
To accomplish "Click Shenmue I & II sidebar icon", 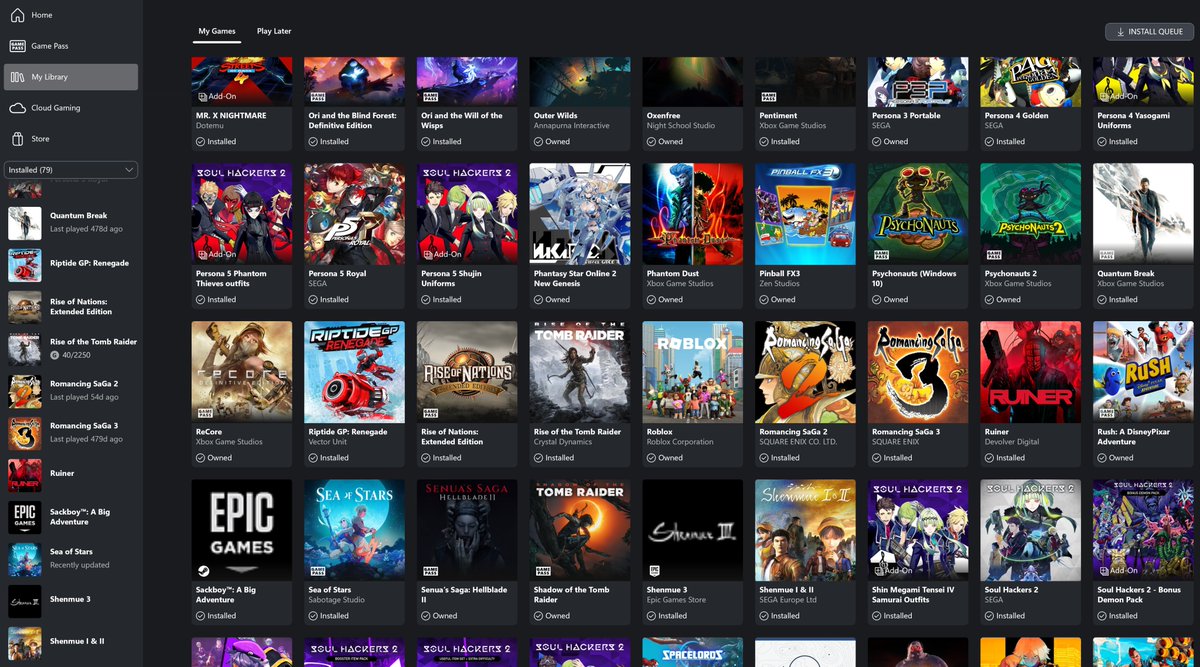I will (x=25, y=643).
